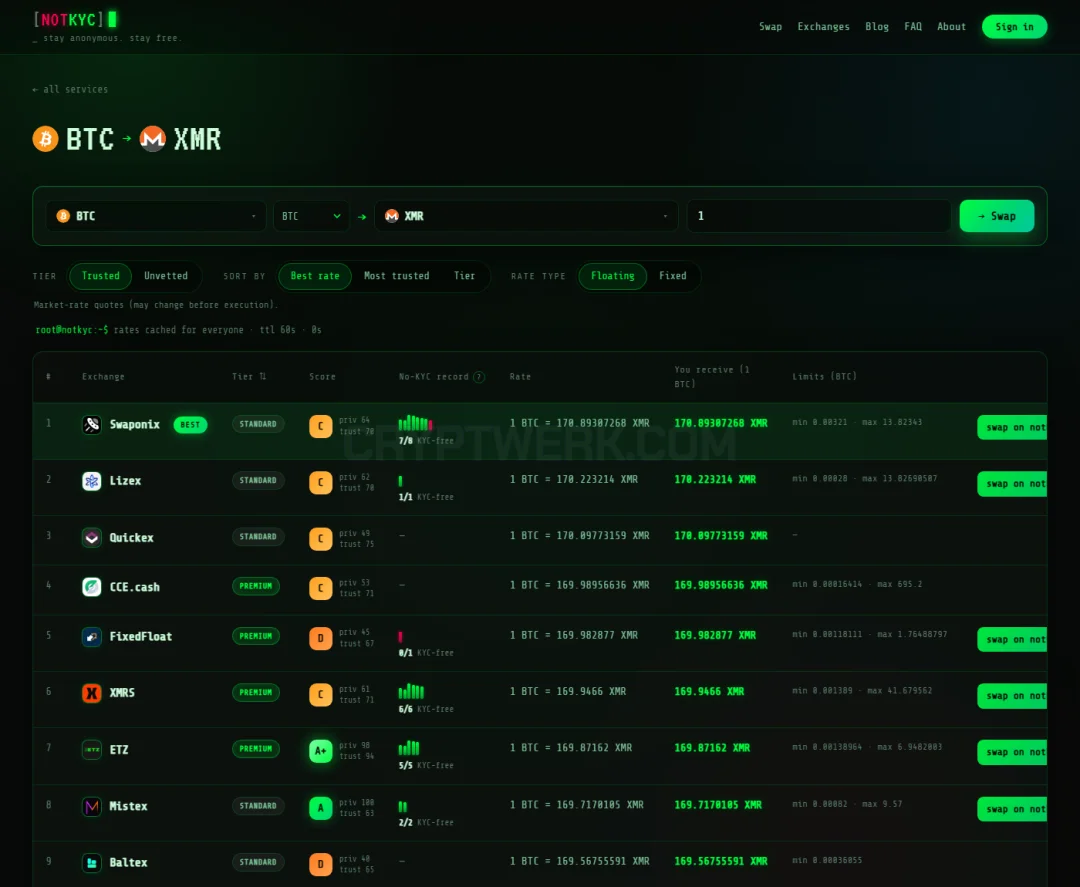The image size is (1080, 887).
Task: Click XMRS 6/6 KYC-free record bars
Action: tap(411, 691)
